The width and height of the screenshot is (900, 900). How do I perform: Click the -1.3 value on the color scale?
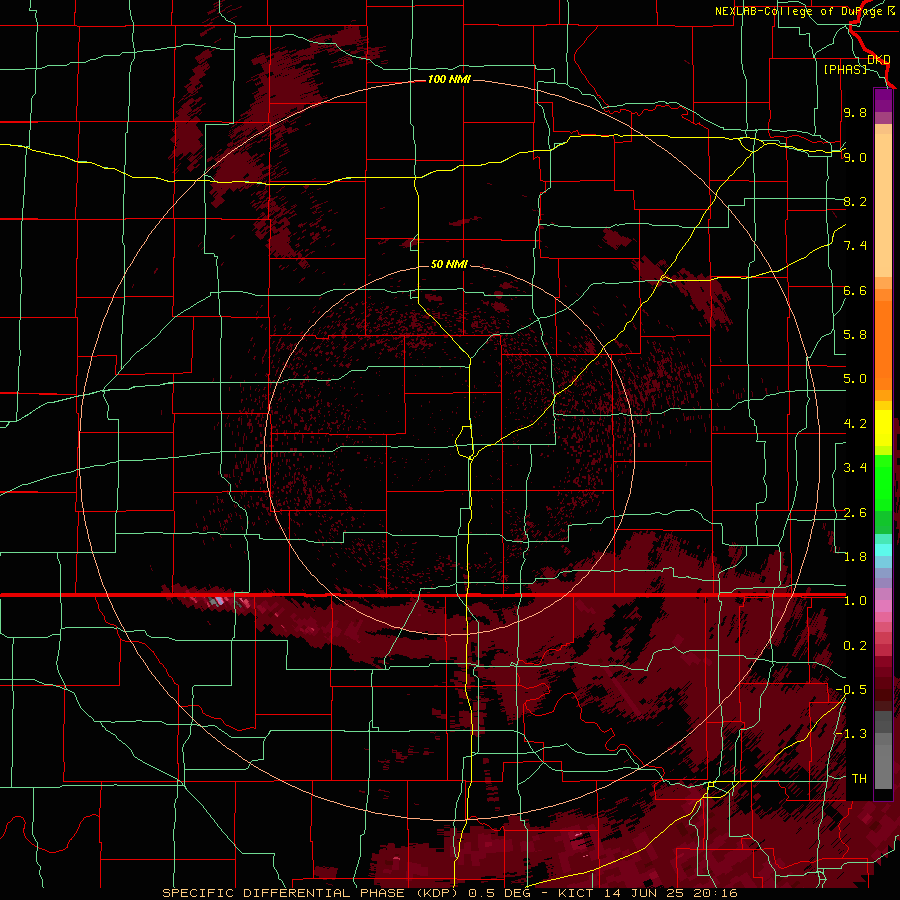(851, 734)
